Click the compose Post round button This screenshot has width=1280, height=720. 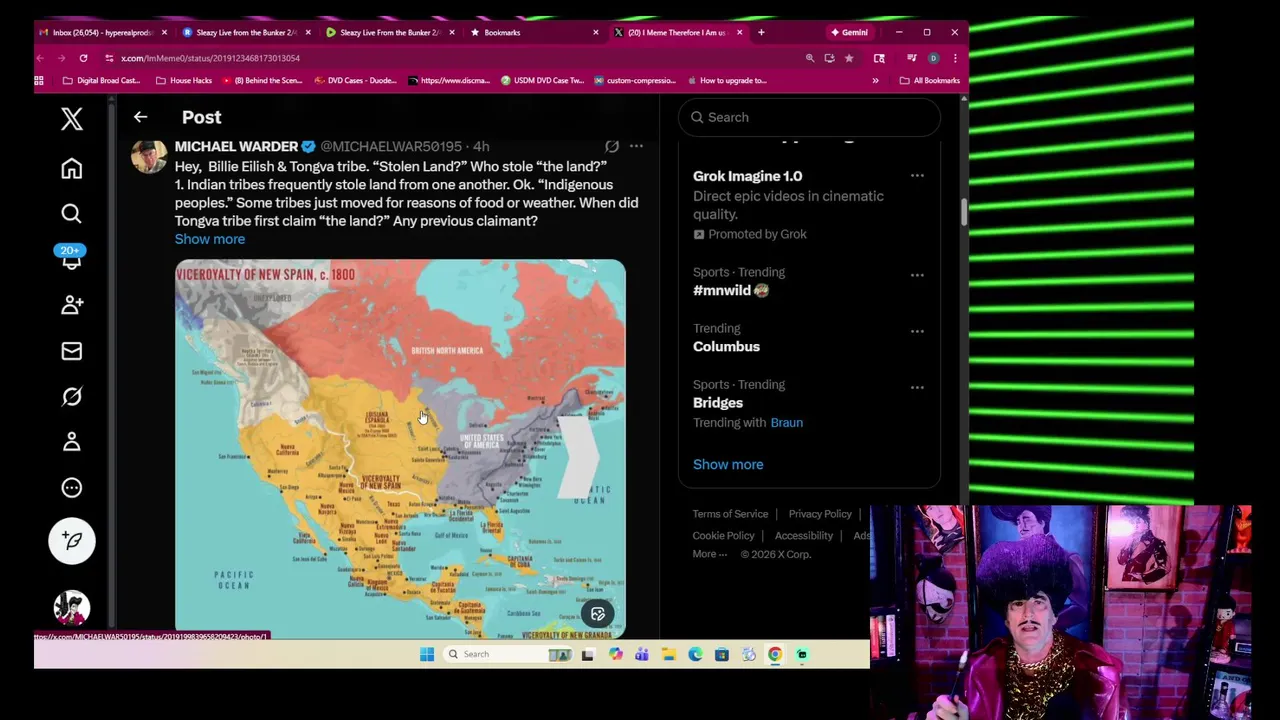point(72,541)
